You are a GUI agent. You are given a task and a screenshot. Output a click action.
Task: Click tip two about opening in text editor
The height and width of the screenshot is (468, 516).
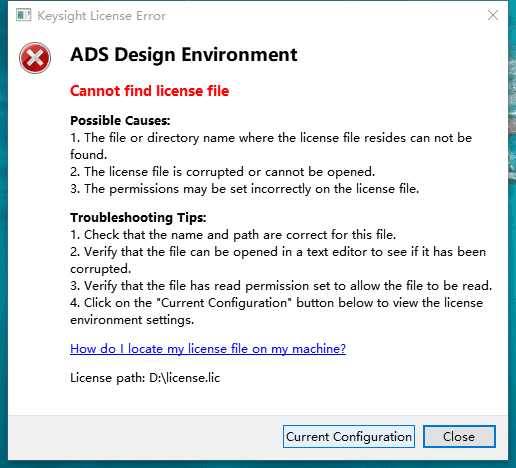tap(278, 260)
